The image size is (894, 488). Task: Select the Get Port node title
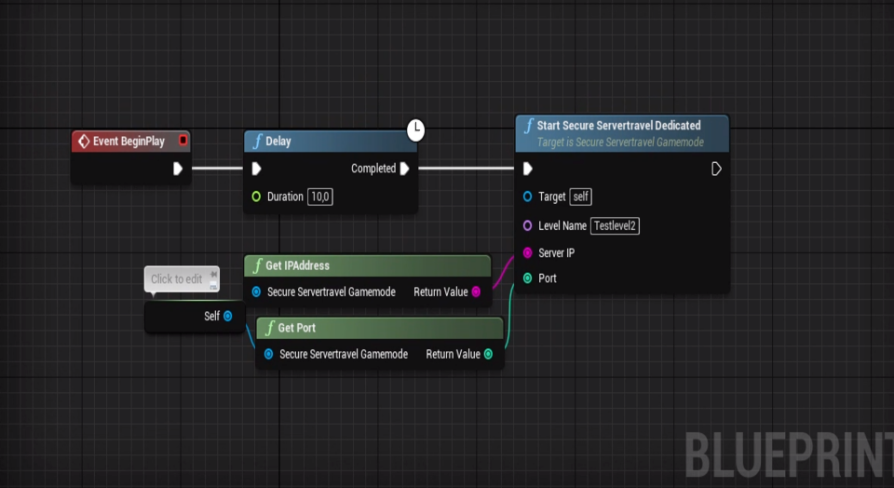296,328
